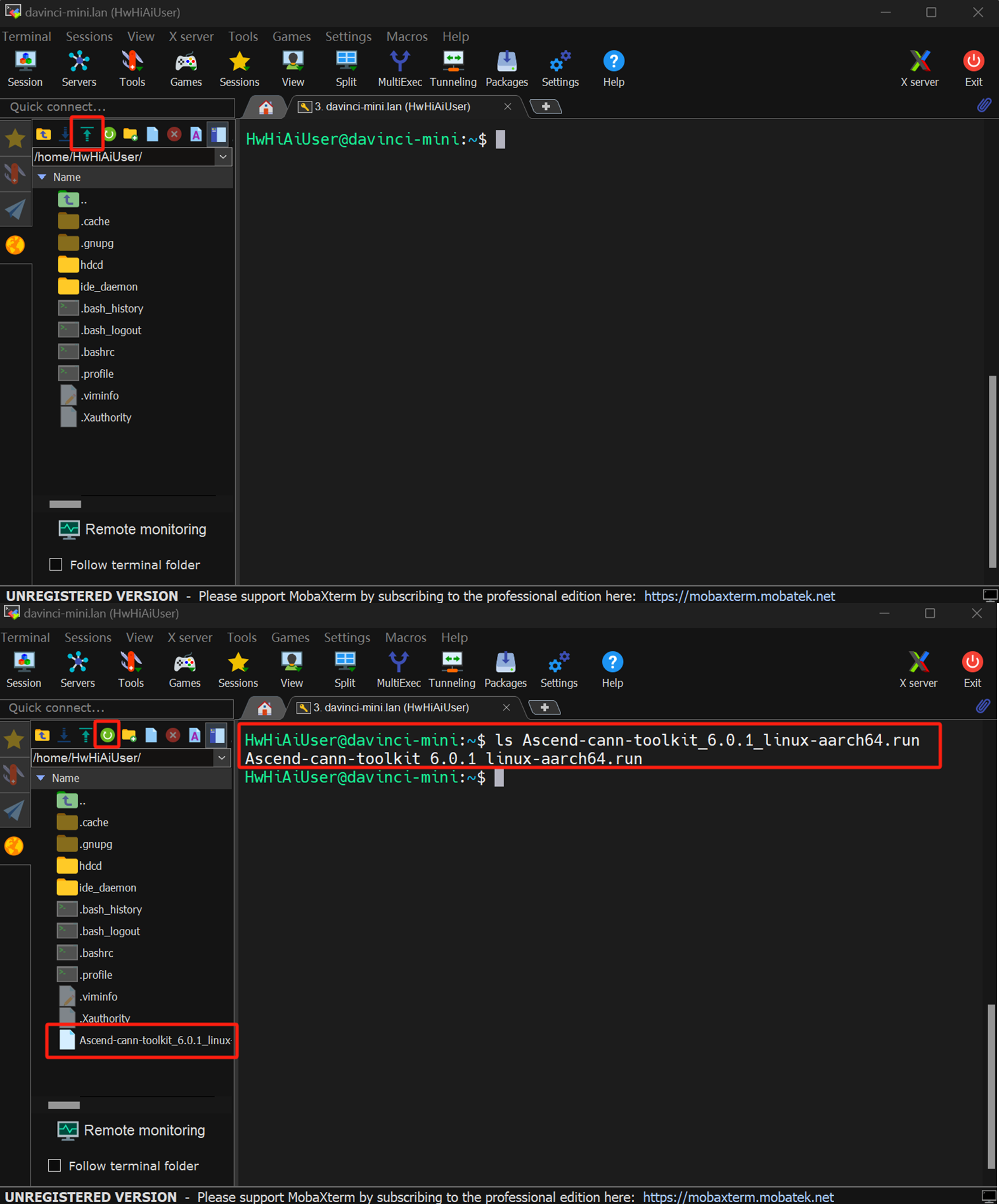Click the new folder icon in upper window's file toolbar
Viewport: 999px width, 1204px height.
(x=131, y=134)
